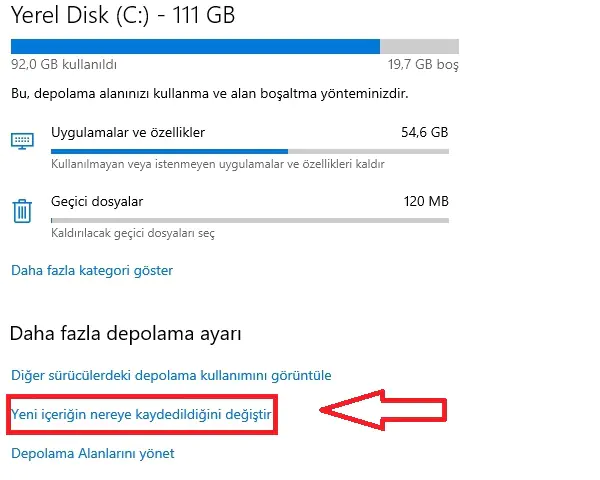Click the Kullanılmayan veya istenmeyen uygulamalar description
Screen dimensions: 600x480
tap(218, 163)
